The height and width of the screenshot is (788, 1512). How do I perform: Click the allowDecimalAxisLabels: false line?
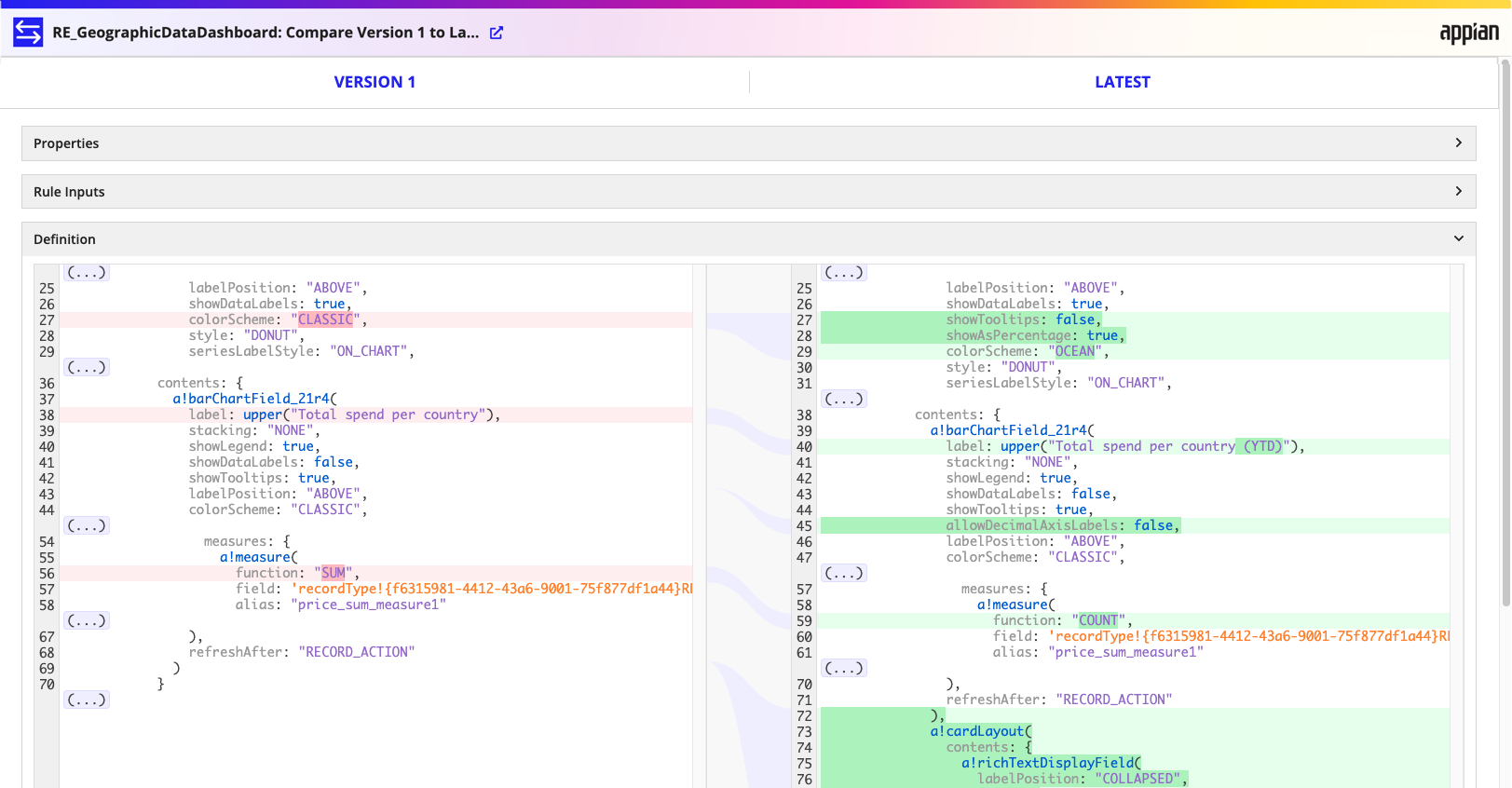pyautogui.click(x=1063, y=525)
